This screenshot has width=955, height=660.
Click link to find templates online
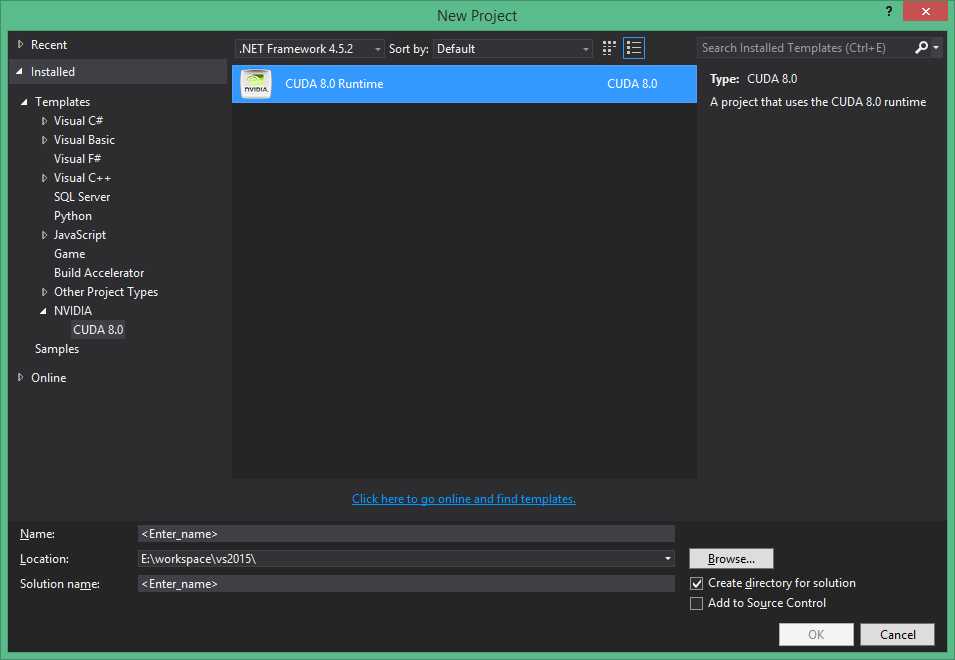coord(463,499)
